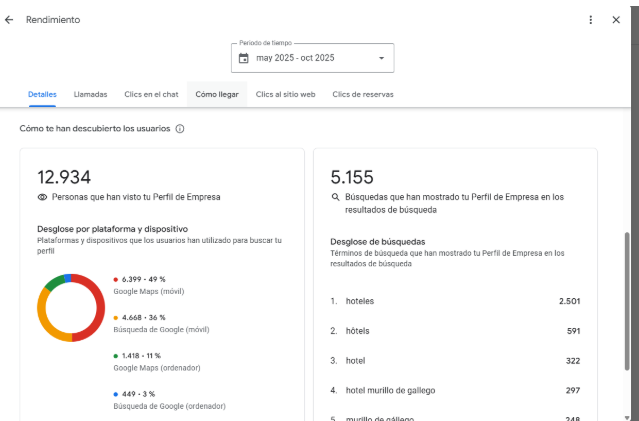This screenshot has height=421, width=639.
Task: Expand the time period dropdown arrow
Action: (381, 58)
